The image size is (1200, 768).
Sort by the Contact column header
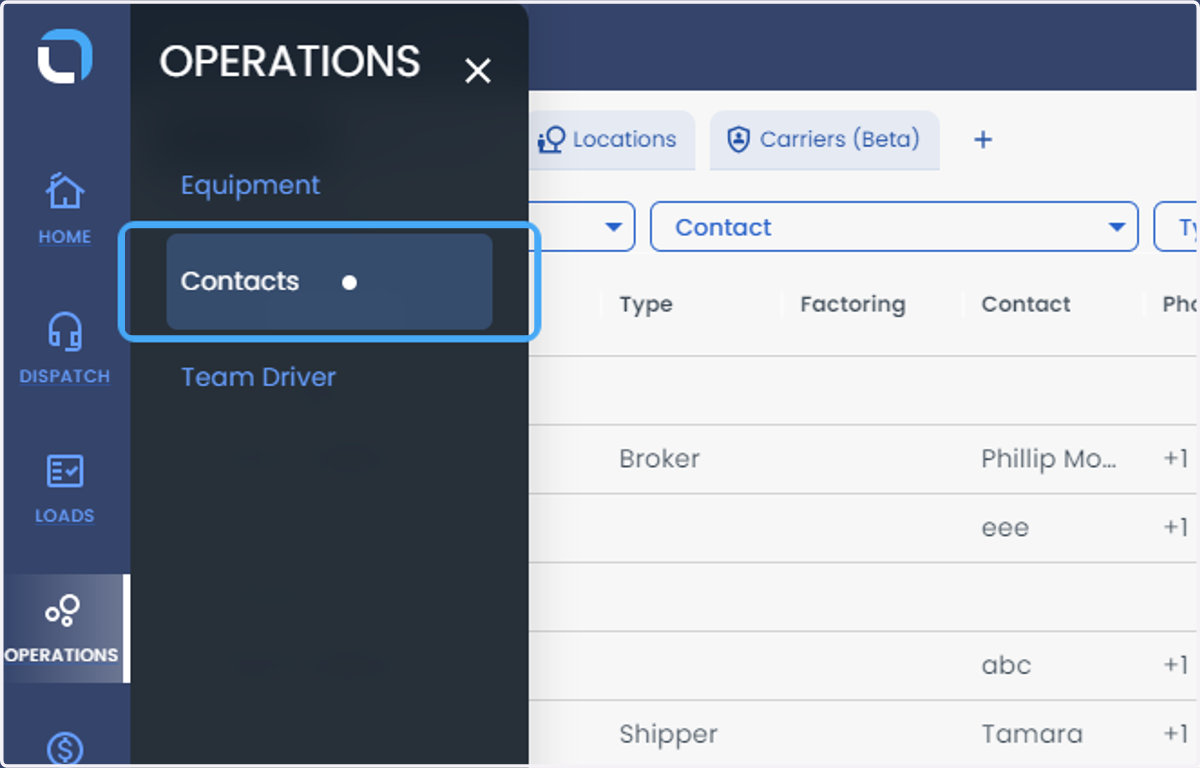click(1026, 304)
